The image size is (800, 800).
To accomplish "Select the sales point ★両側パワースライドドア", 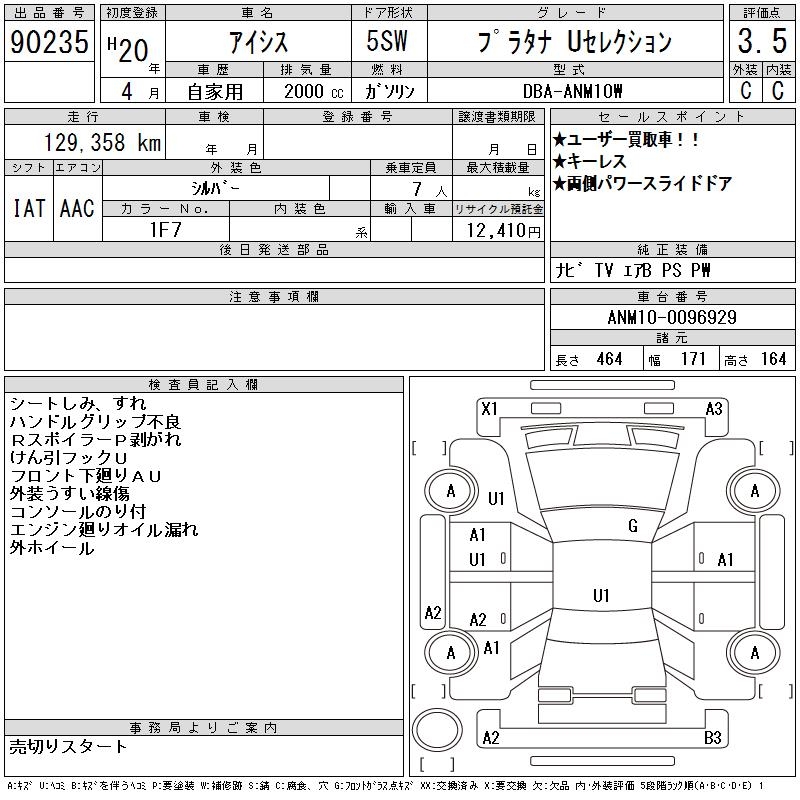I will tap(642, 183).
